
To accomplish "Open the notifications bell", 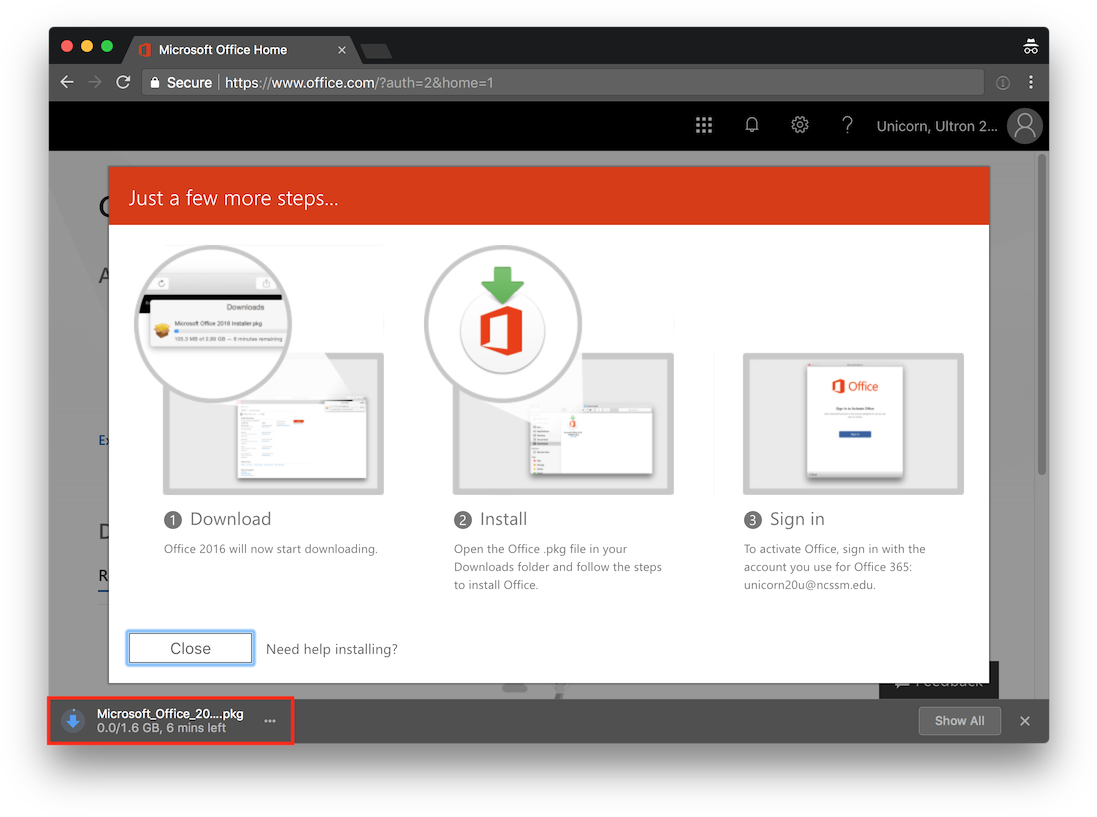I will pos(752,124).
